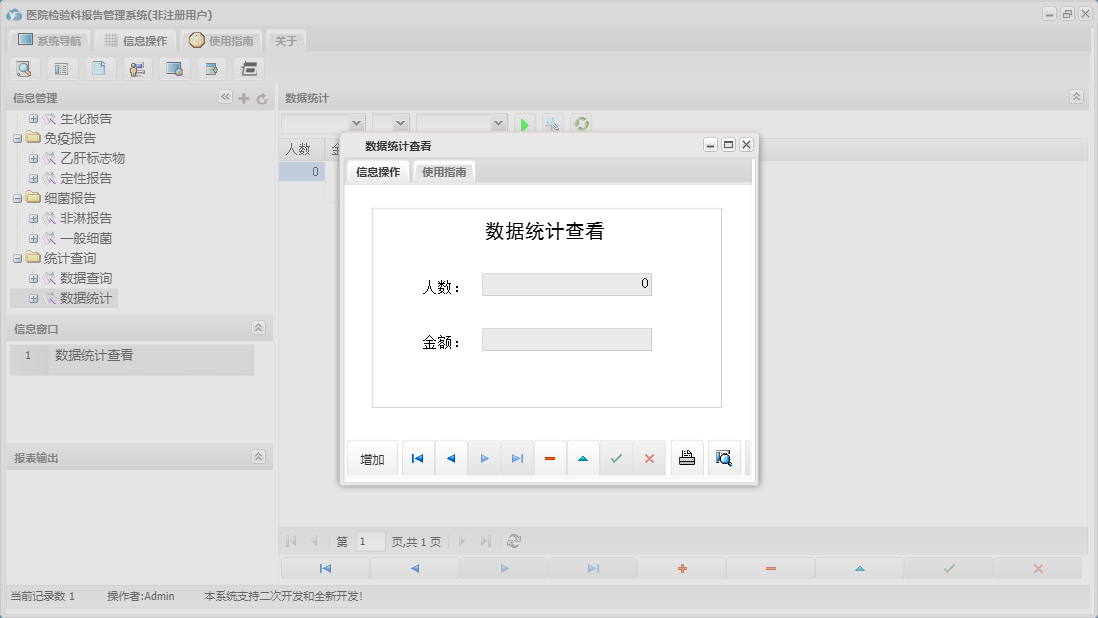This screenshot has width=1098, height=618.
Task: Open the print icon in 数据统计查看 dialog
Action: [x=687, y=457]
